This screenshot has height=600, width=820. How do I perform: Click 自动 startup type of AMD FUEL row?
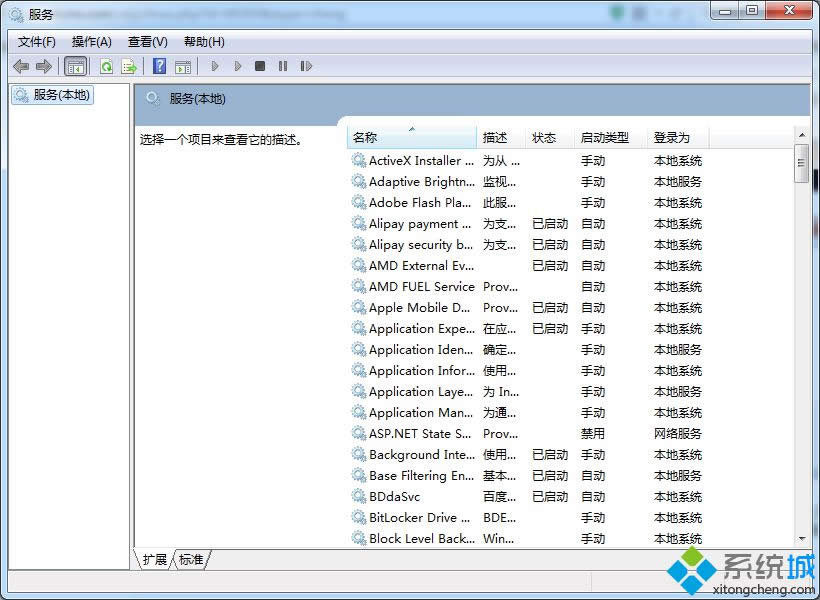click(x=593, y=286)
